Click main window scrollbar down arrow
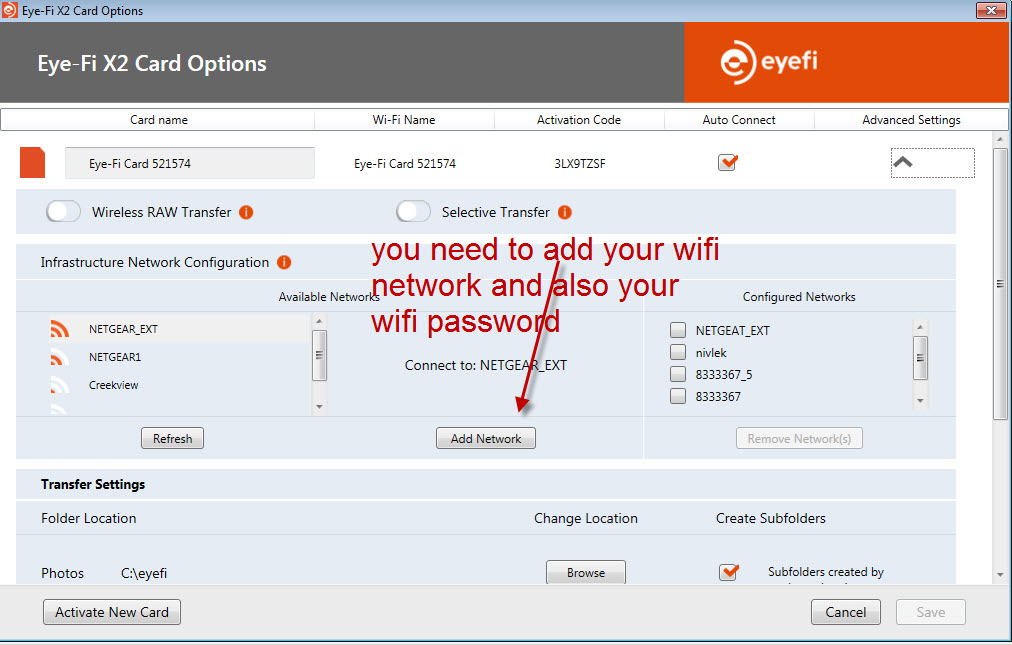 point(1000,575)
